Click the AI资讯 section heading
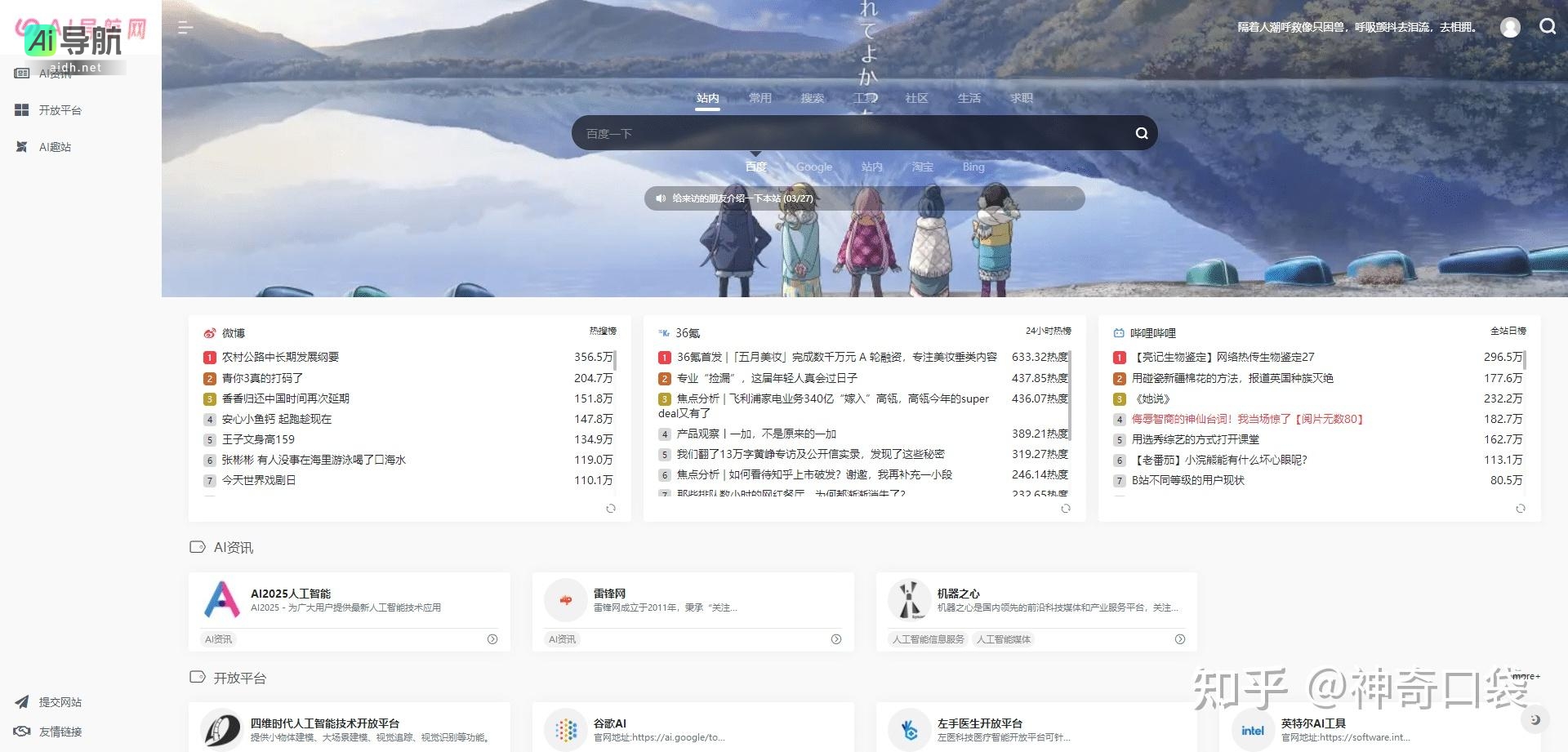Screen dimensions: 1568x752 tap(234, 547)
